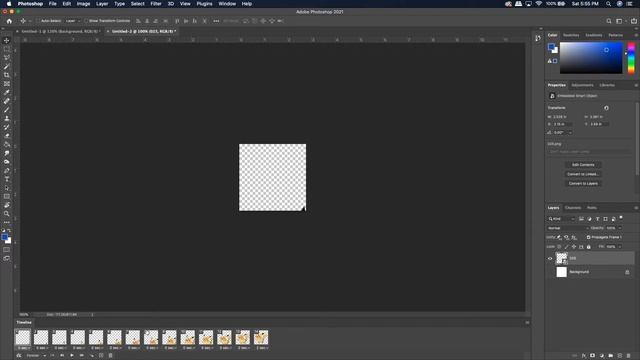Open the first frame delay dropdown

click(x=23, y=348)
